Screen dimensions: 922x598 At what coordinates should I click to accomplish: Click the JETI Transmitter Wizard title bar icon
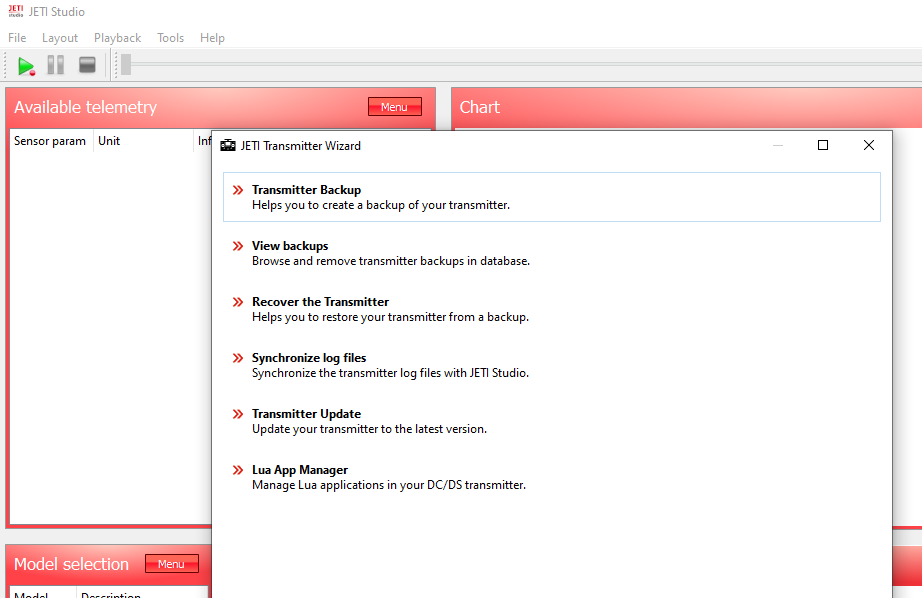coord(228,145)
